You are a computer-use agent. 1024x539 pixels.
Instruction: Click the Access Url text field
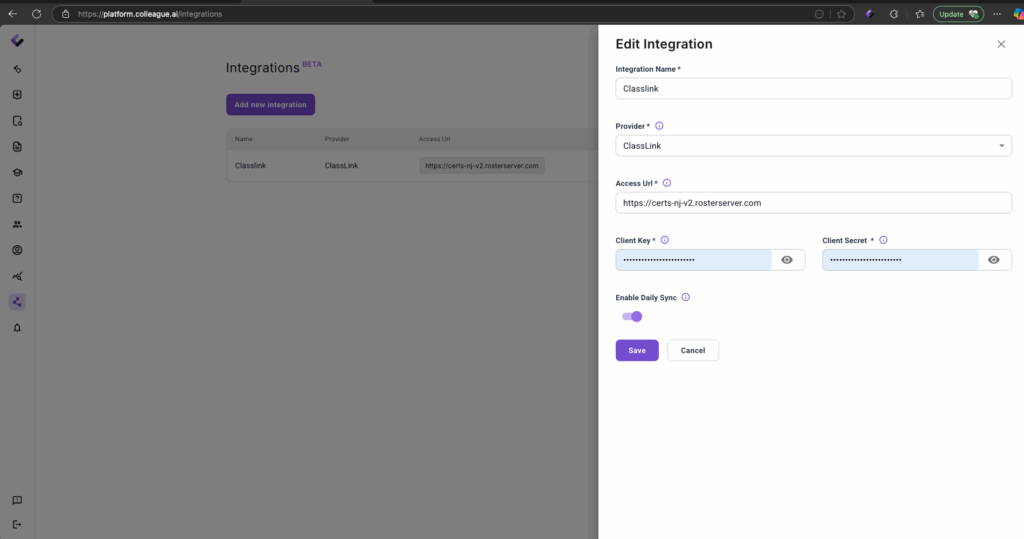(813, 203)
